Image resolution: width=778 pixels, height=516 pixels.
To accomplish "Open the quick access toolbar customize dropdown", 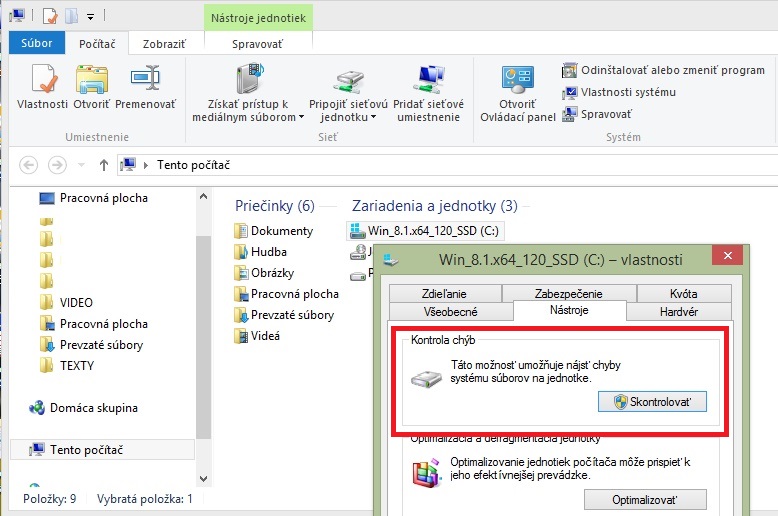I will pyautogui.click(x=90, y=17).
